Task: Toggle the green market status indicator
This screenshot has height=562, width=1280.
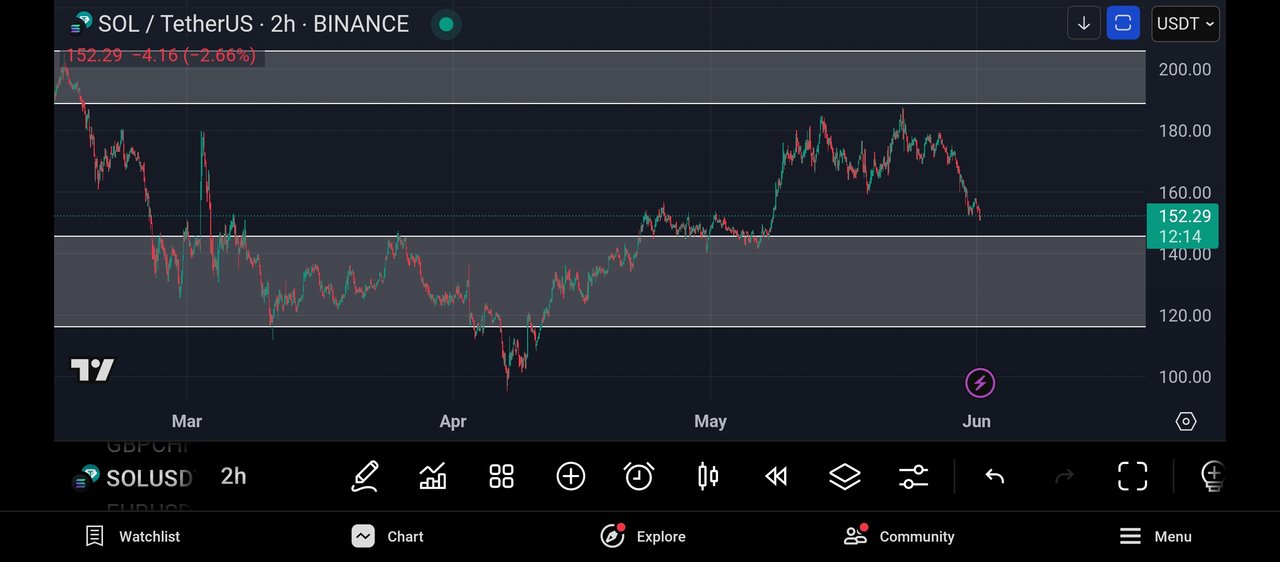Action: coord(446,24)
